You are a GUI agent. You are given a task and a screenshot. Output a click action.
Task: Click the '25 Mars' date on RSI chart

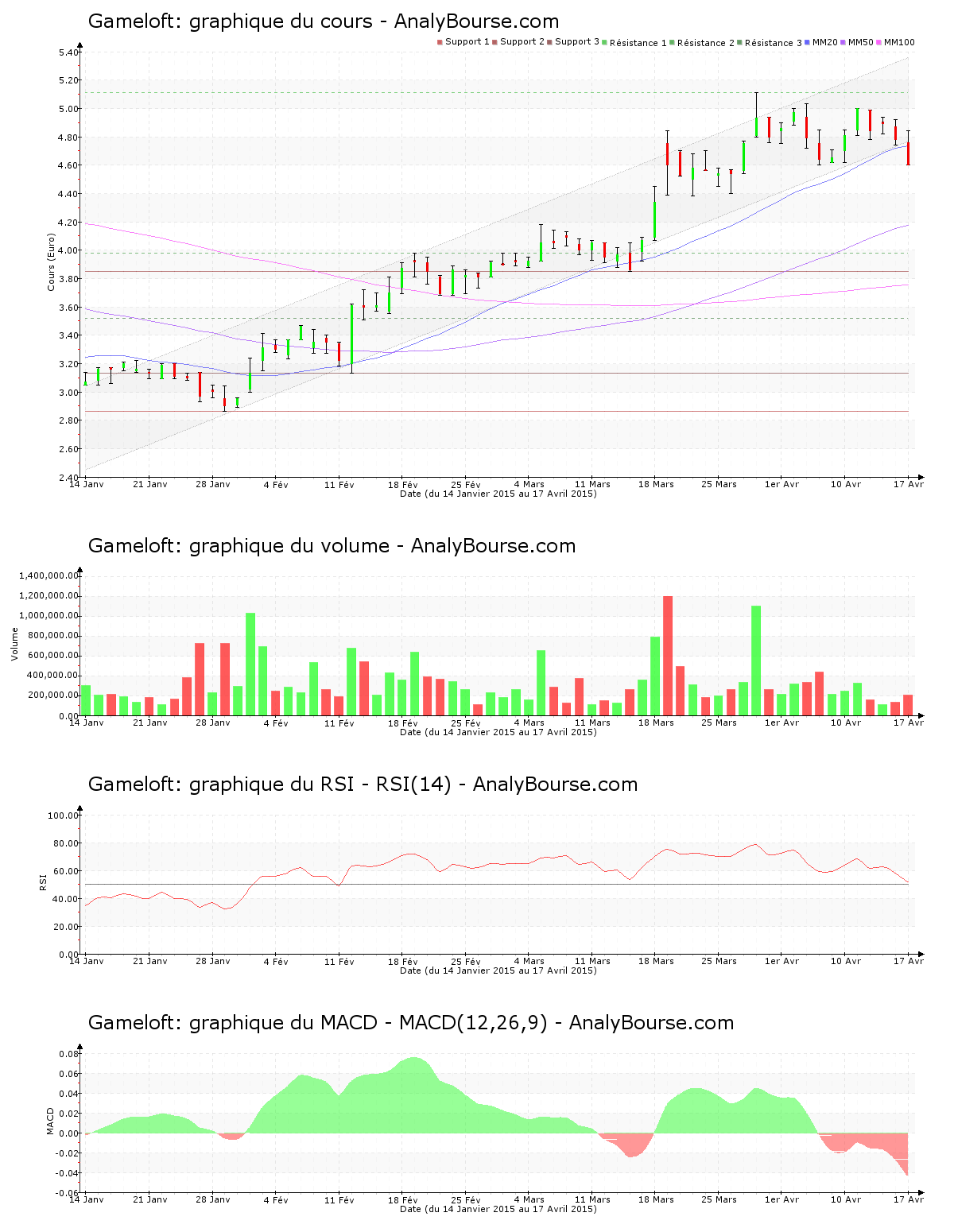point(719,961)
